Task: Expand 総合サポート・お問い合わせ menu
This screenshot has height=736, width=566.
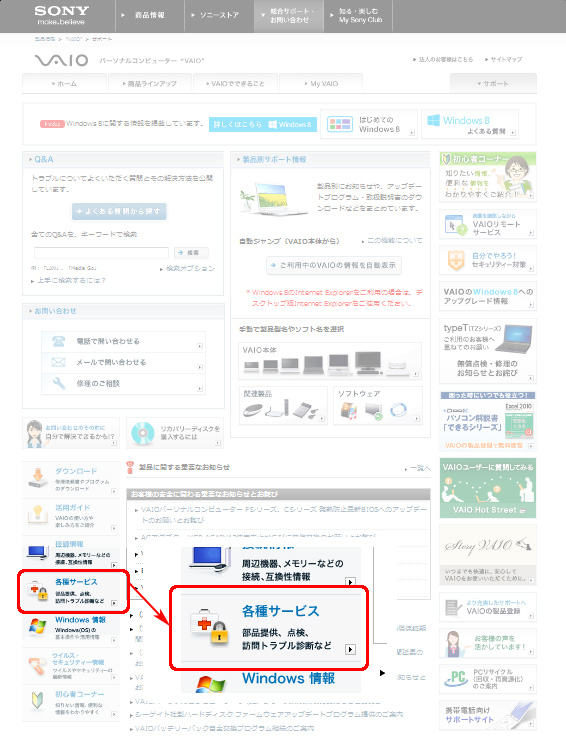Action: pyautogui.click(x=289, y=15)
